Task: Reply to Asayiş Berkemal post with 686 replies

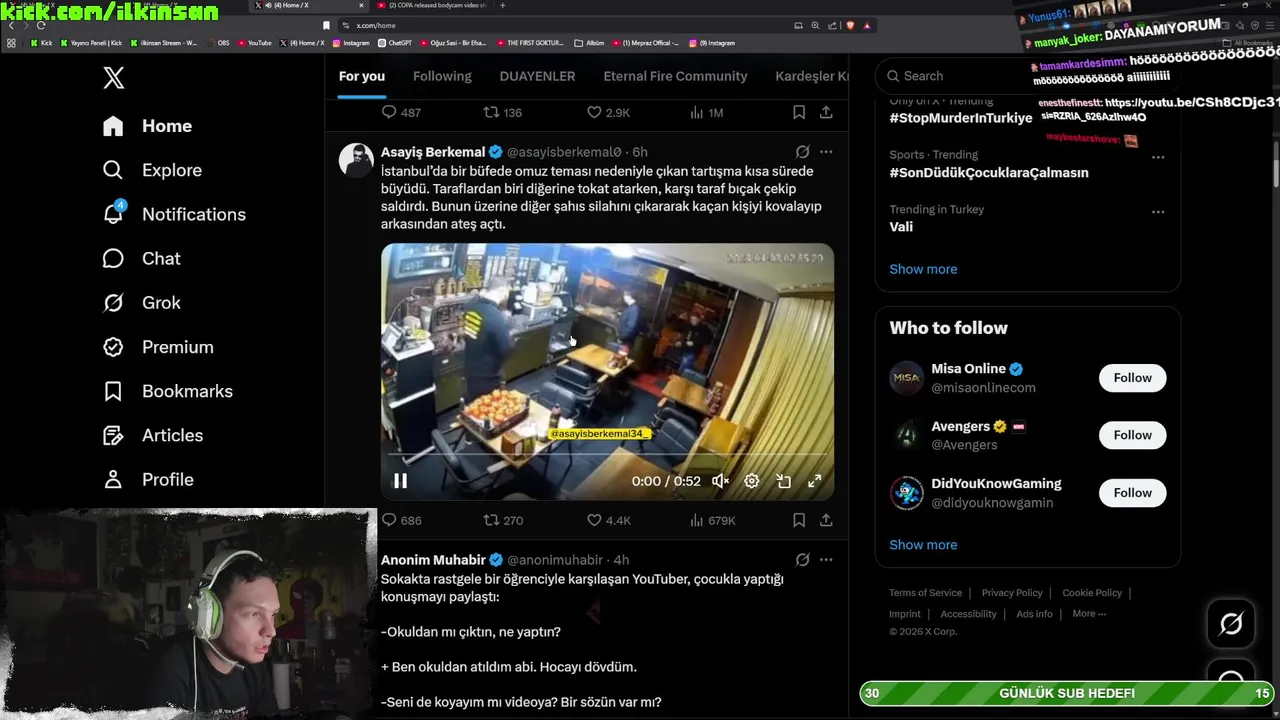Action: pos(402,520)
